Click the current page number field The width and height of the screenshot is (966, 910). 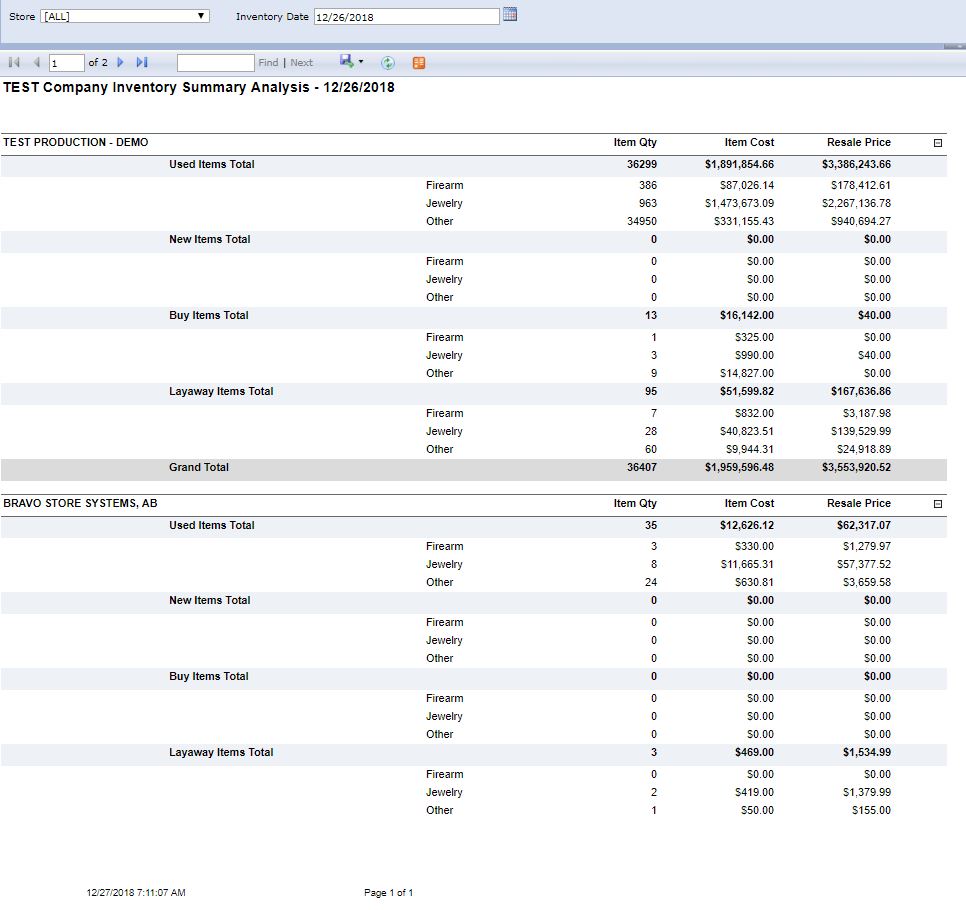point(67,63)
